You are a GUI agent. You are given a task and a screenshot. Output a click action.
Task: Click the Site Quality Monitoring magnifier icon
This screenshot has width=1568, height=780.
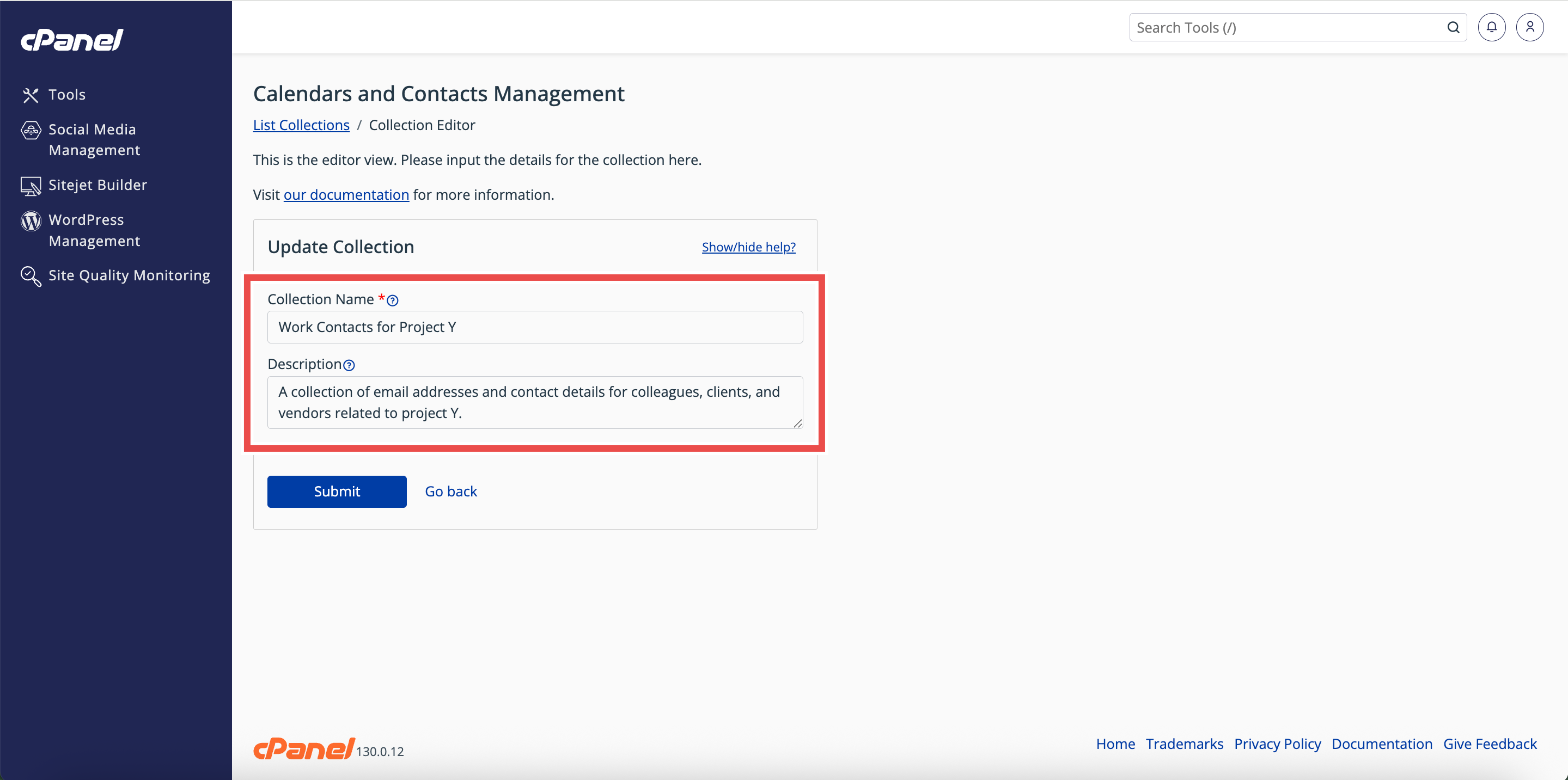click(x=30, y=276)
